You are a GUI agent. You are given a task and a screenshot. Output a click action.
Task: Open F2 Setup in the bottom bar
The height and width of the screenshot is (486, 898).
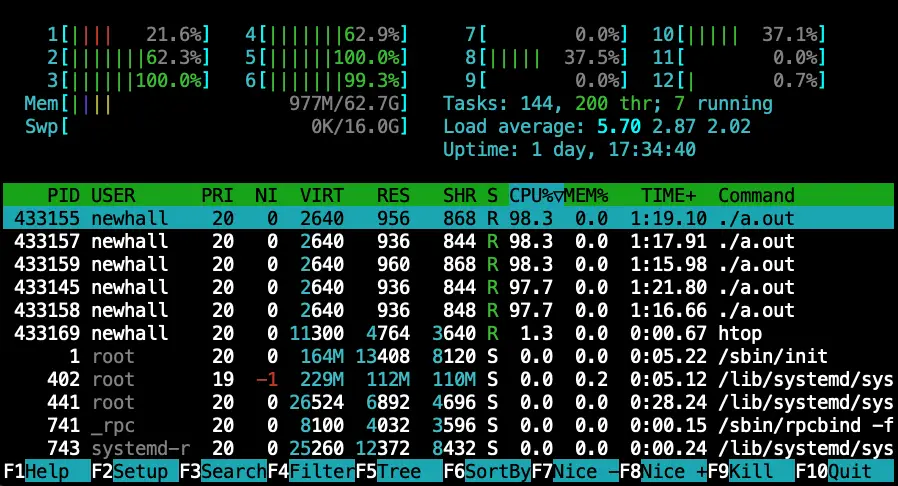coord(135,472)
